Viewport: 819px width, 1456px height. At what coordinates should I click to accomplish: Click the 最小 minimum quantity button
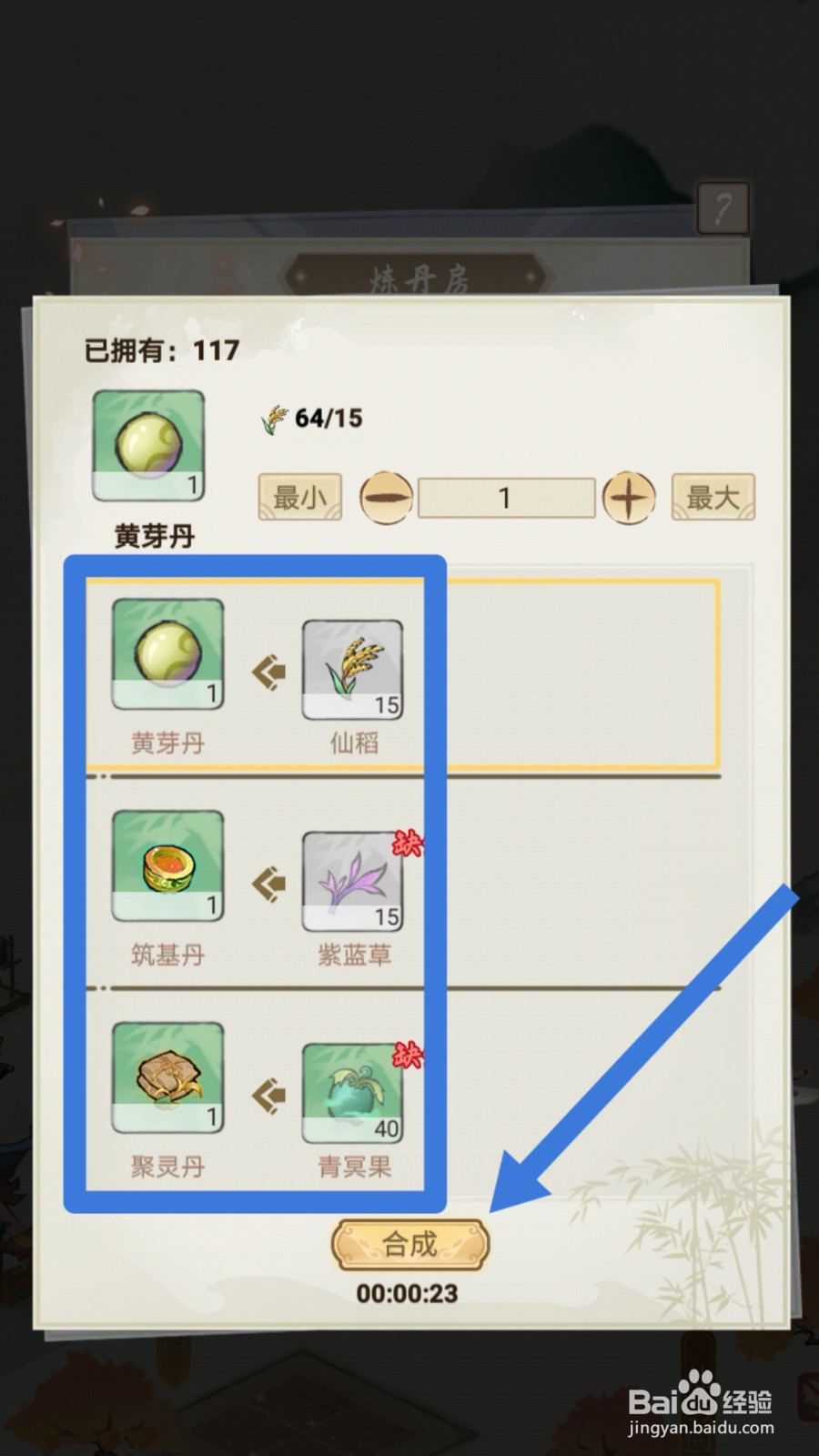pyautogui.click(x=300, y=497)
